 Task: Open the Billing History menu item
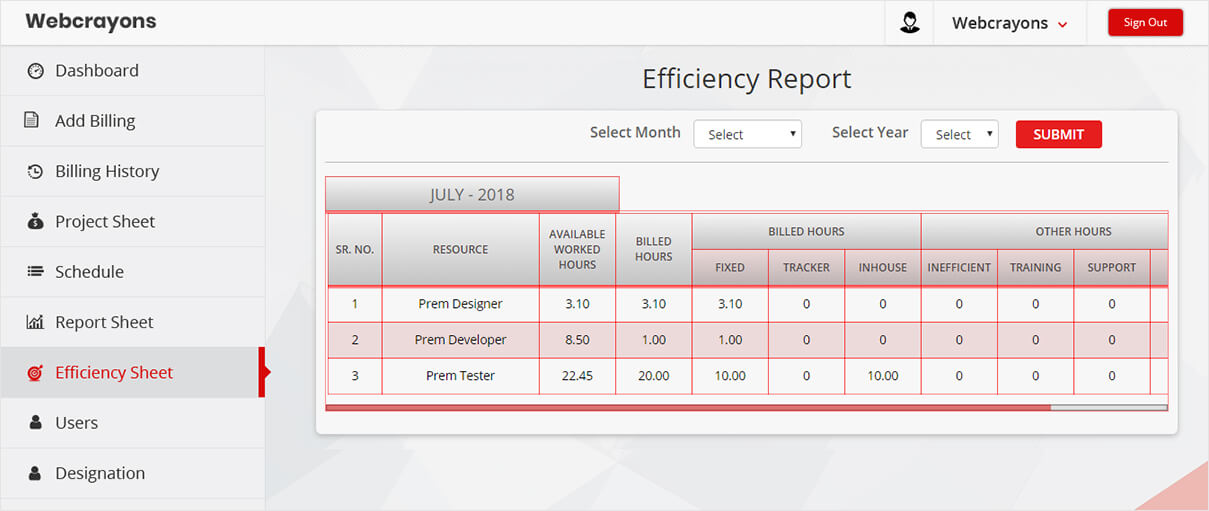coord(107,172)
